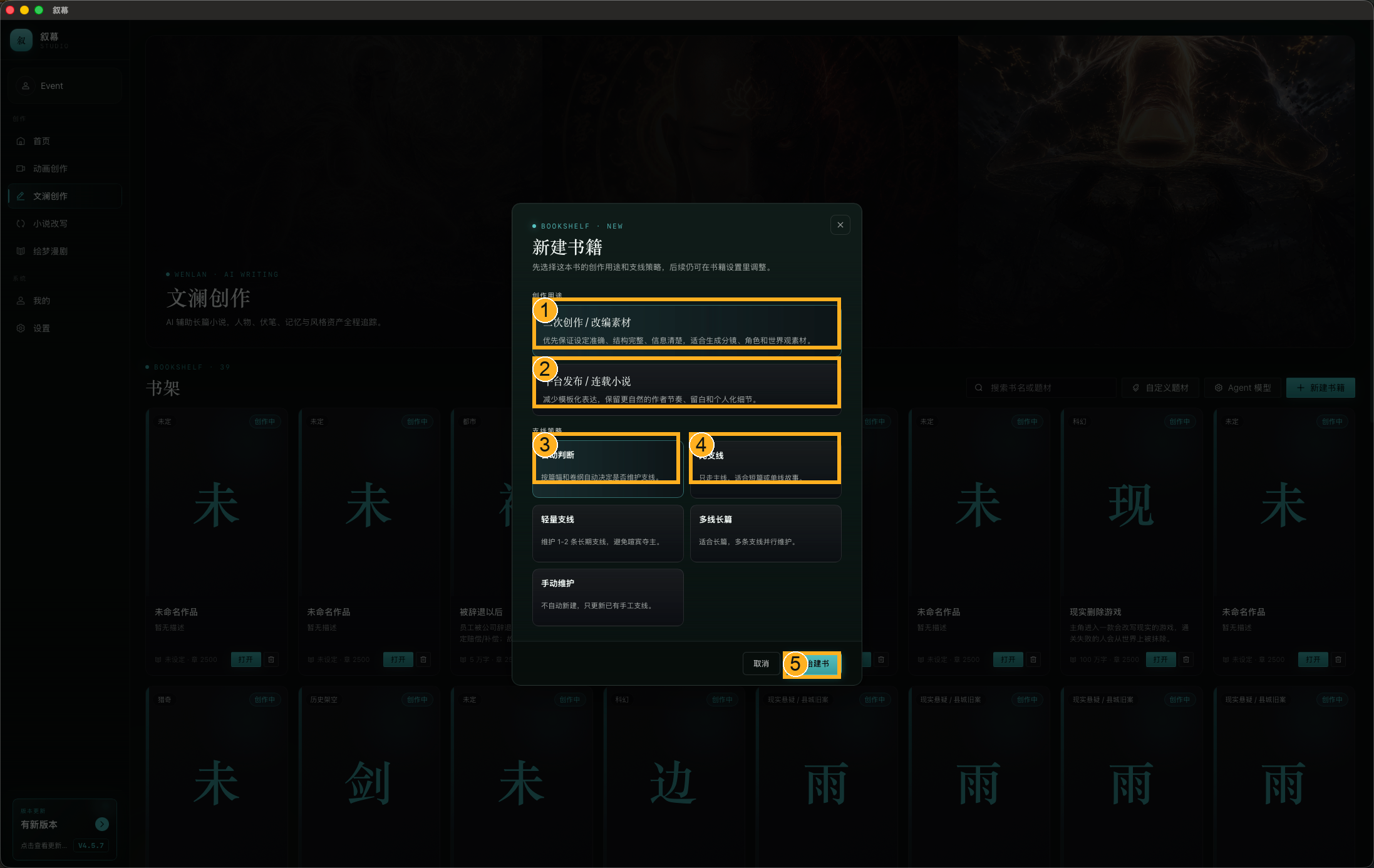Close the 新建书籍 dialog with the X icon
Screen dimensions: 1374x868
pyautogui.click(x=840, y=225)
